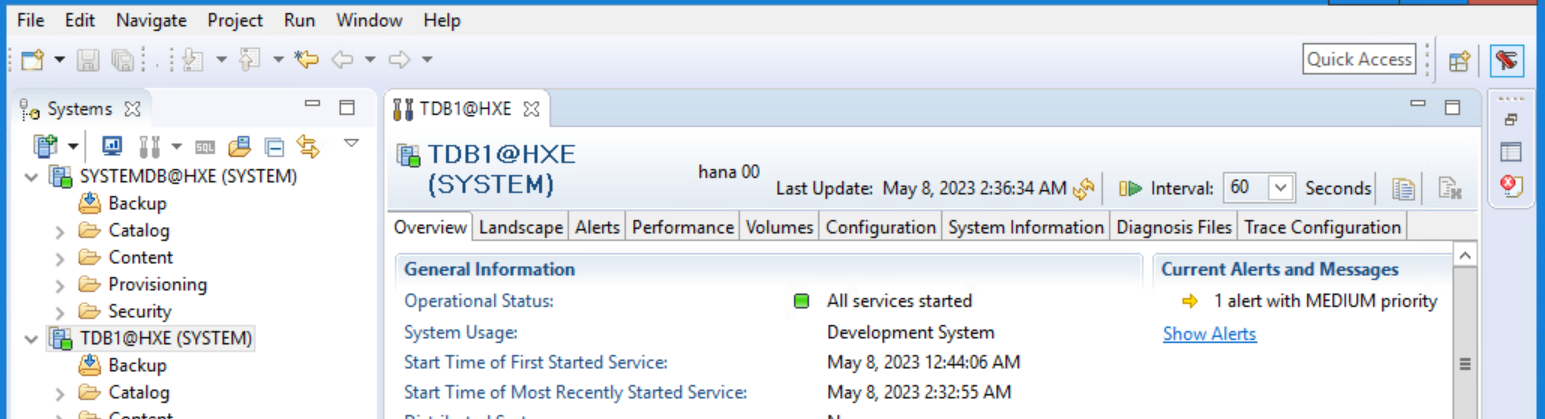1545x419 pixels.
Task: Toggle Link with Editor arrows icon
Action: click(x=308, y=147)
